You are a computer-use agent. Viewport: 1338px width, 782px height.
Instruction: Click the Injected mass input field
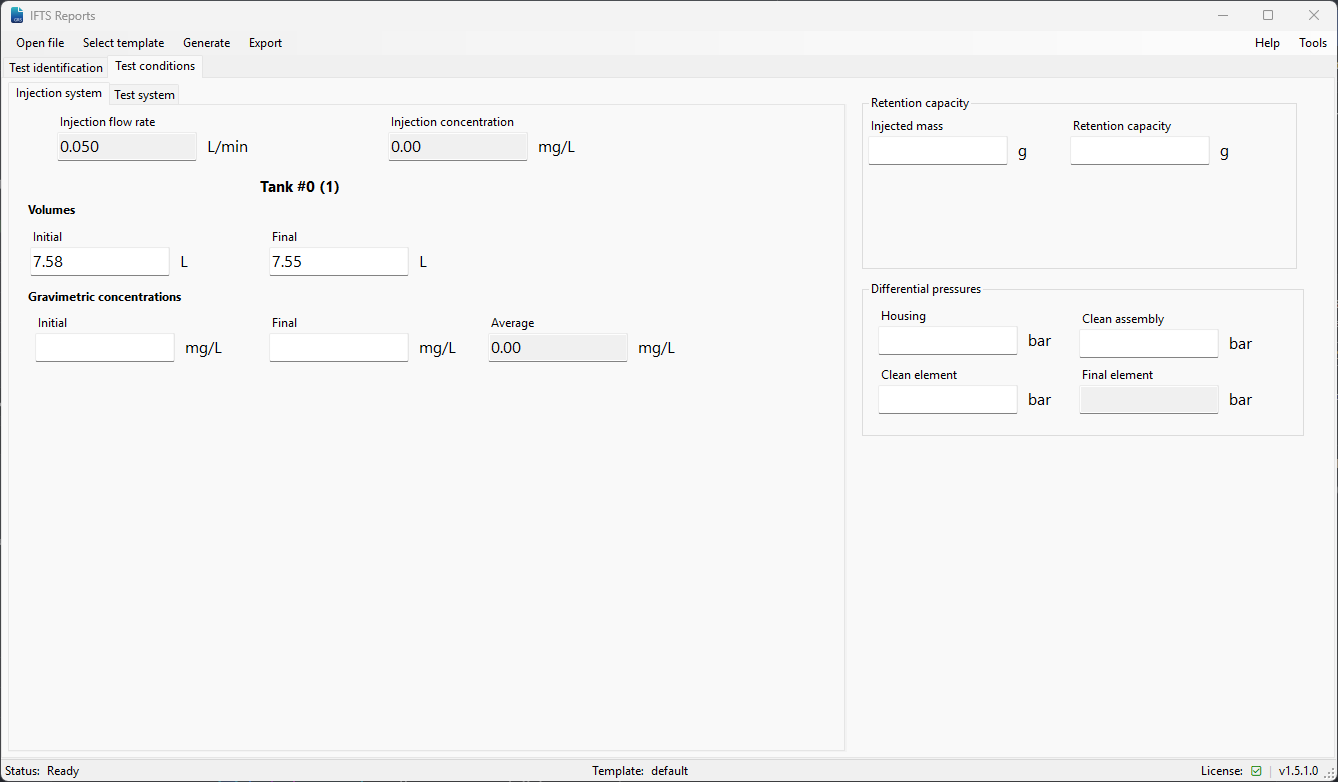click(x=938, y=151)
